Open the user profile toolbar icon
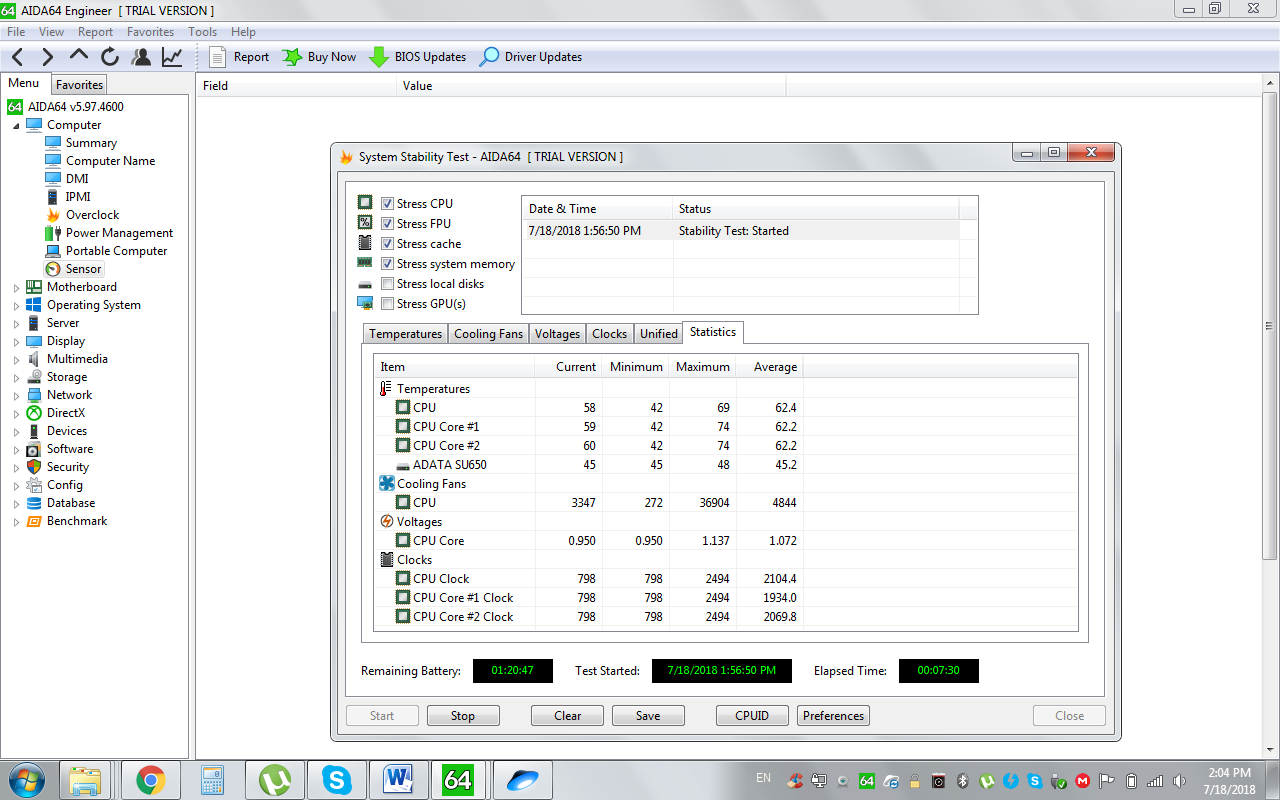 pos(141,57)
